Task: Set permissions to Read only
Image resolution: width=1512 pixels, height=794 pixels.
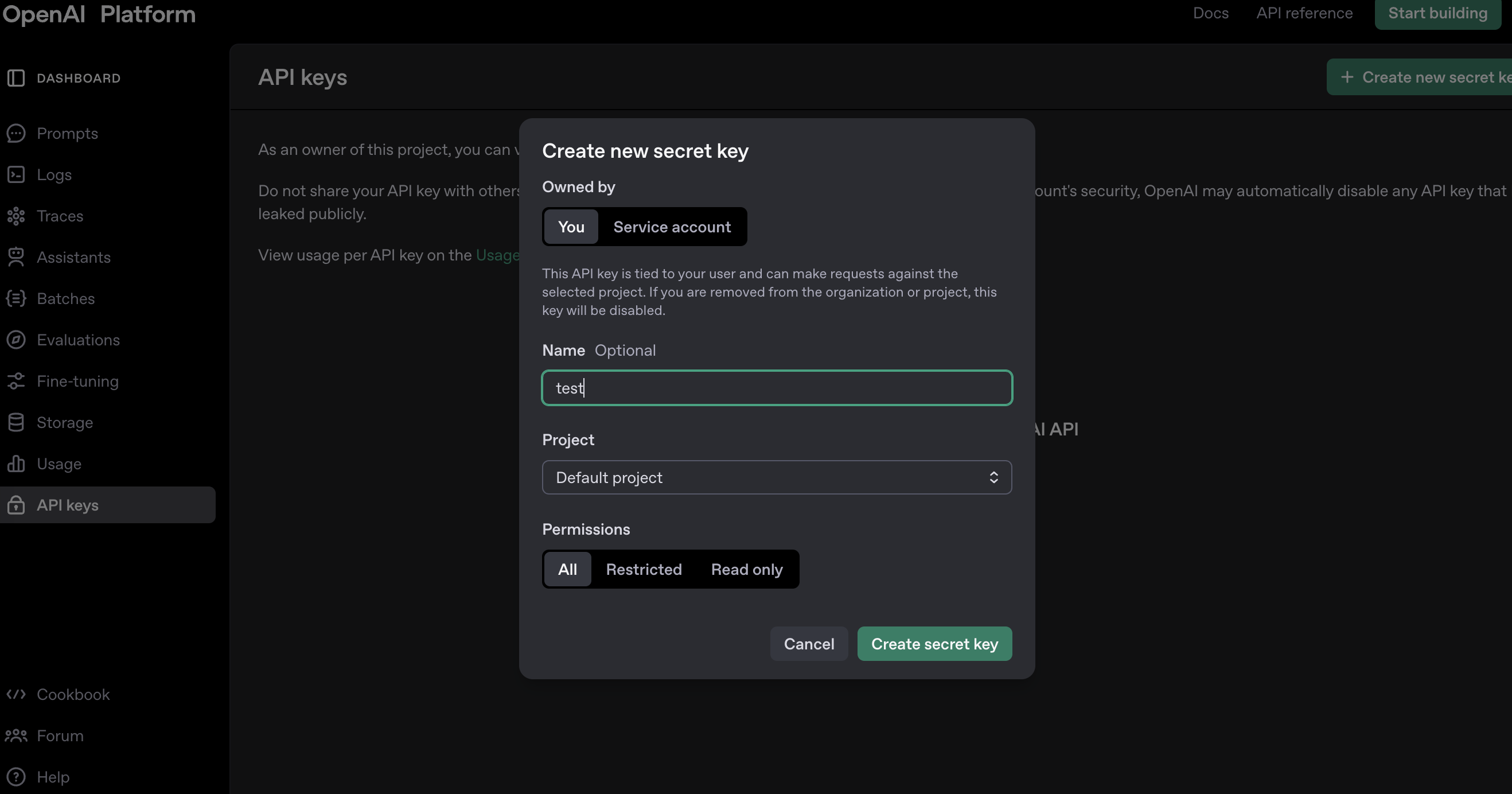Action: [747, 569]
